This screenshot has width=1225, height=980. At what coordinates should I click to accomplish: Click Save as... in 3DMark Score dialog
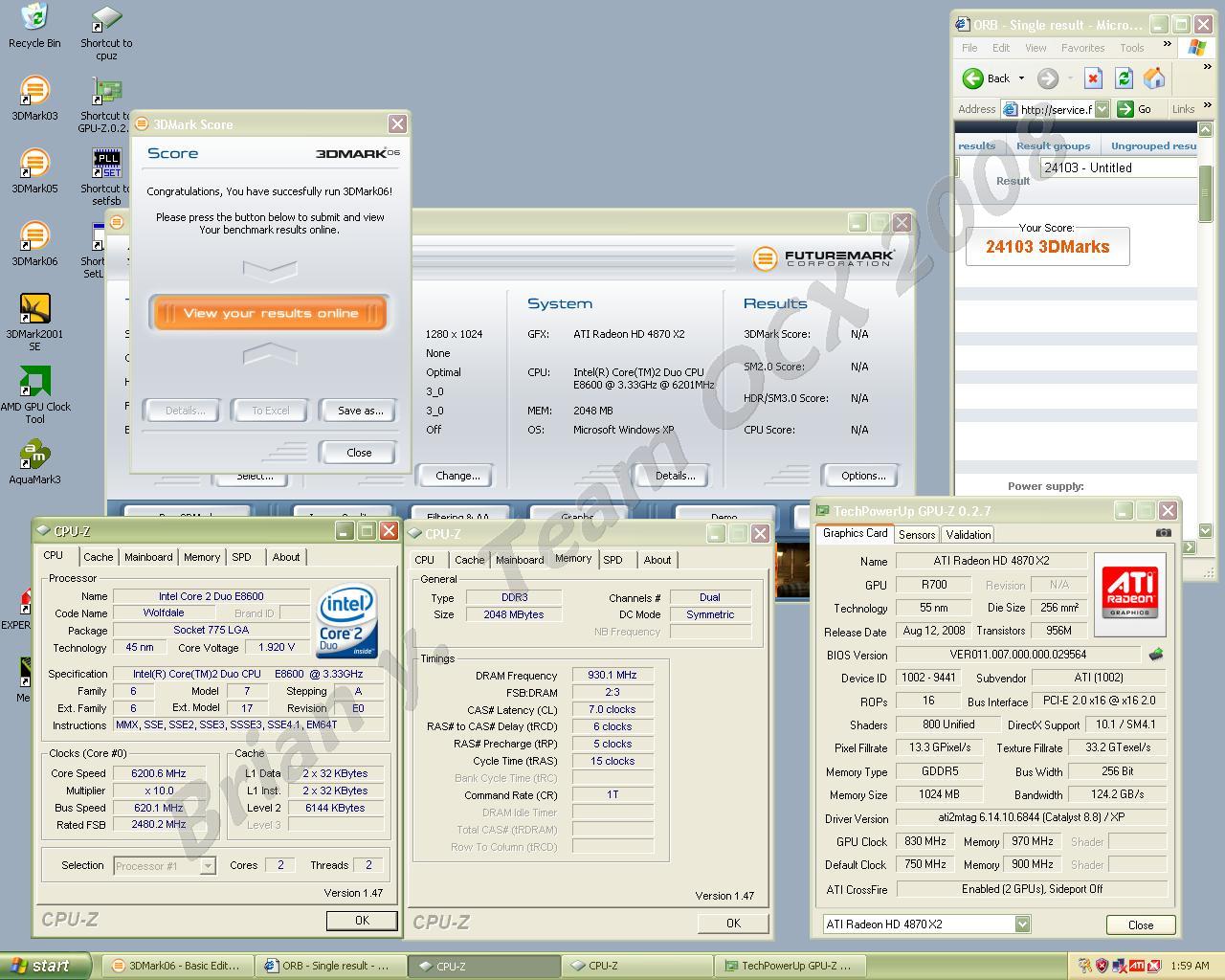coord(360,411)
